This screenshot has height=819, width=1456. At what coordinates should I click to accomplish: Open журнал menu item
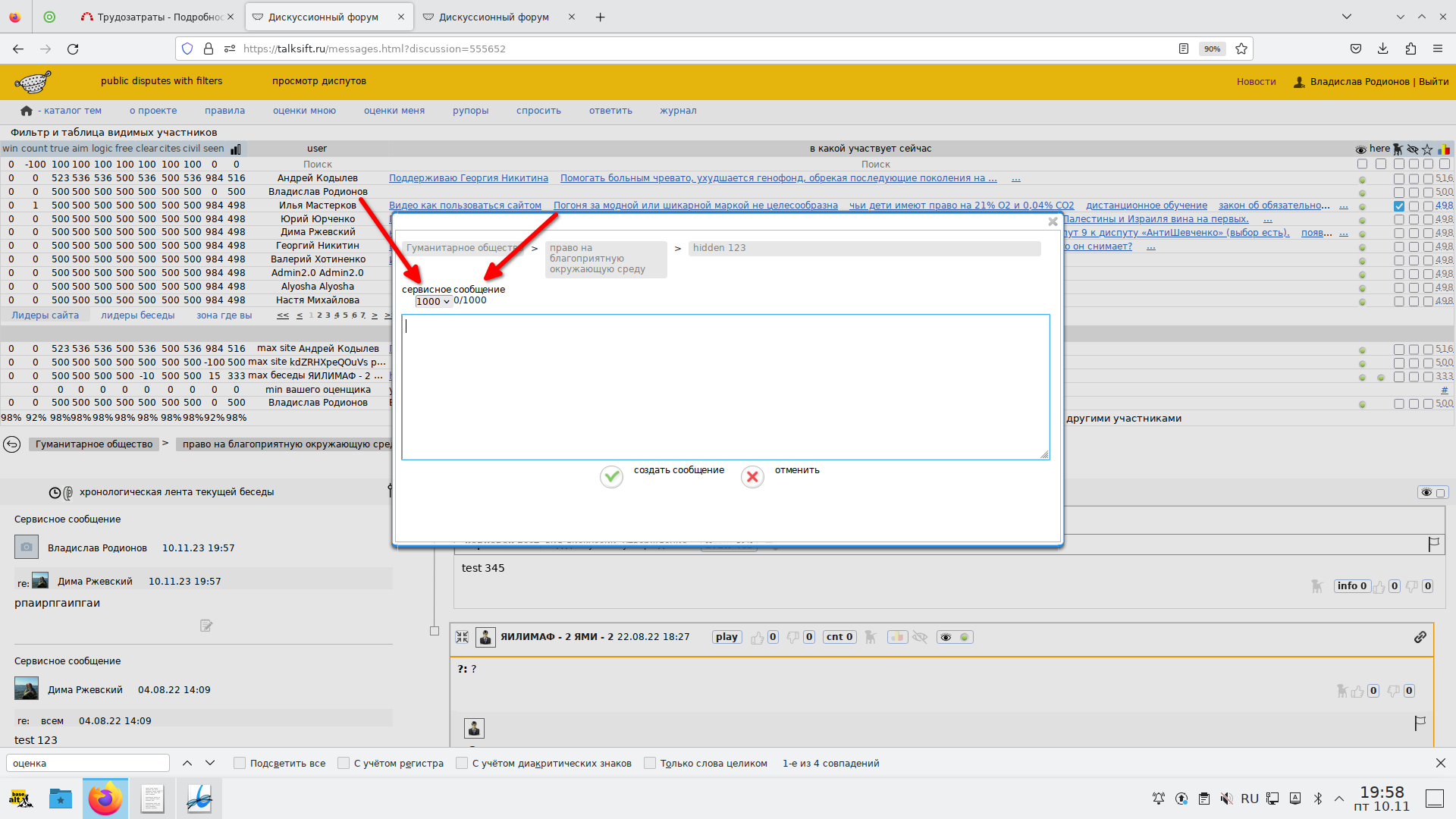[678, 111]
